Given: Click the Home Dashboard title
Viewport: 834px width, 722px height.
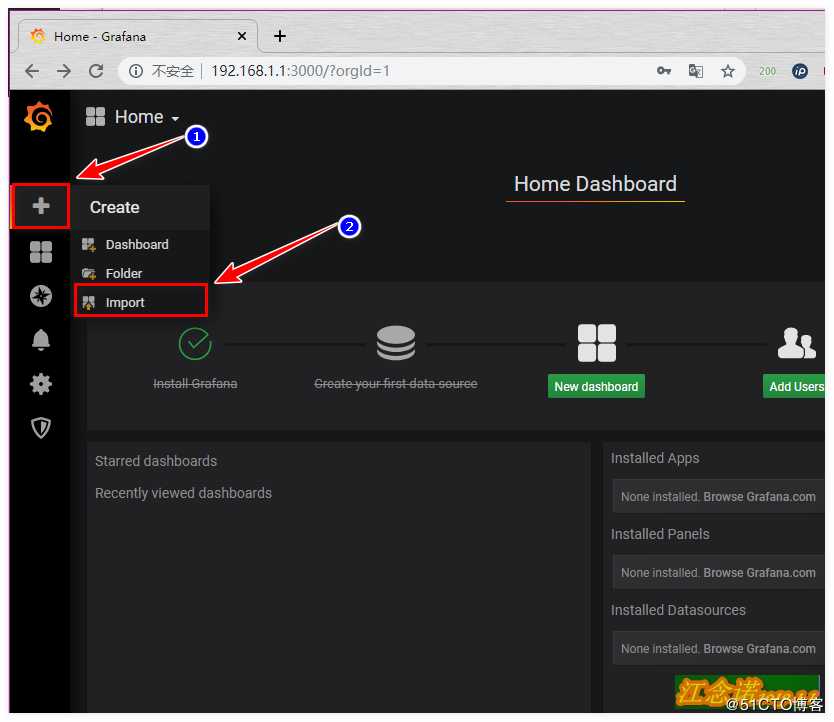Looking at the screenshot, I should [x=595, y=184].
